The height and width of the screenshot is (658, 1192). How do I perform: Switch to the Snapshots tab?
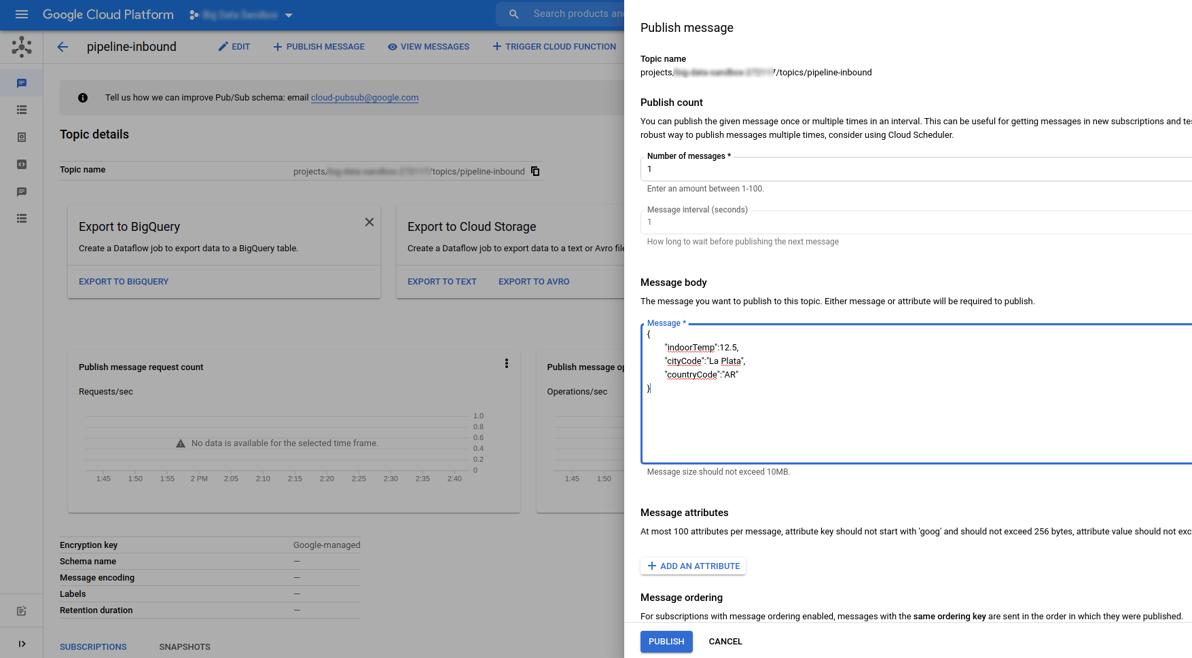[x=184, y=647]
